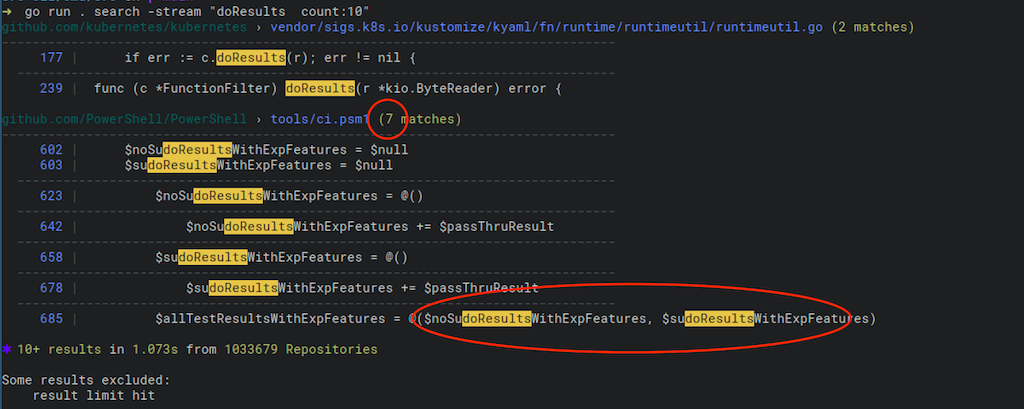Click the purple asterisk before results summary
The height and width of the screenshot is (409, 1024).
(x=6, y=350)
